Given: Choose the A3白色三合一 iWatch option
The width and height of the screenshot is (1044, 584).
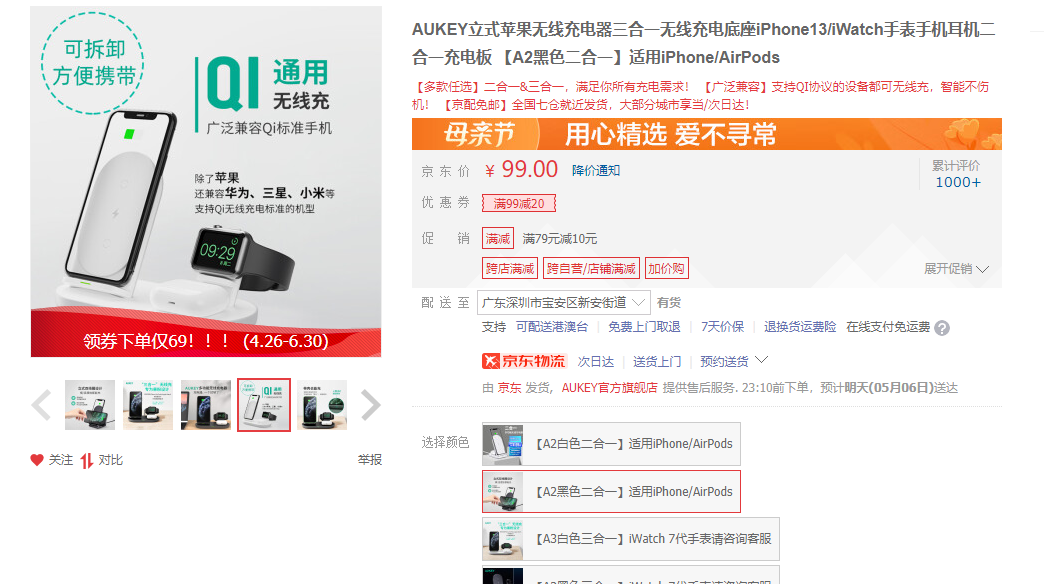Looking at the screenshot, I should coord(631,539).
